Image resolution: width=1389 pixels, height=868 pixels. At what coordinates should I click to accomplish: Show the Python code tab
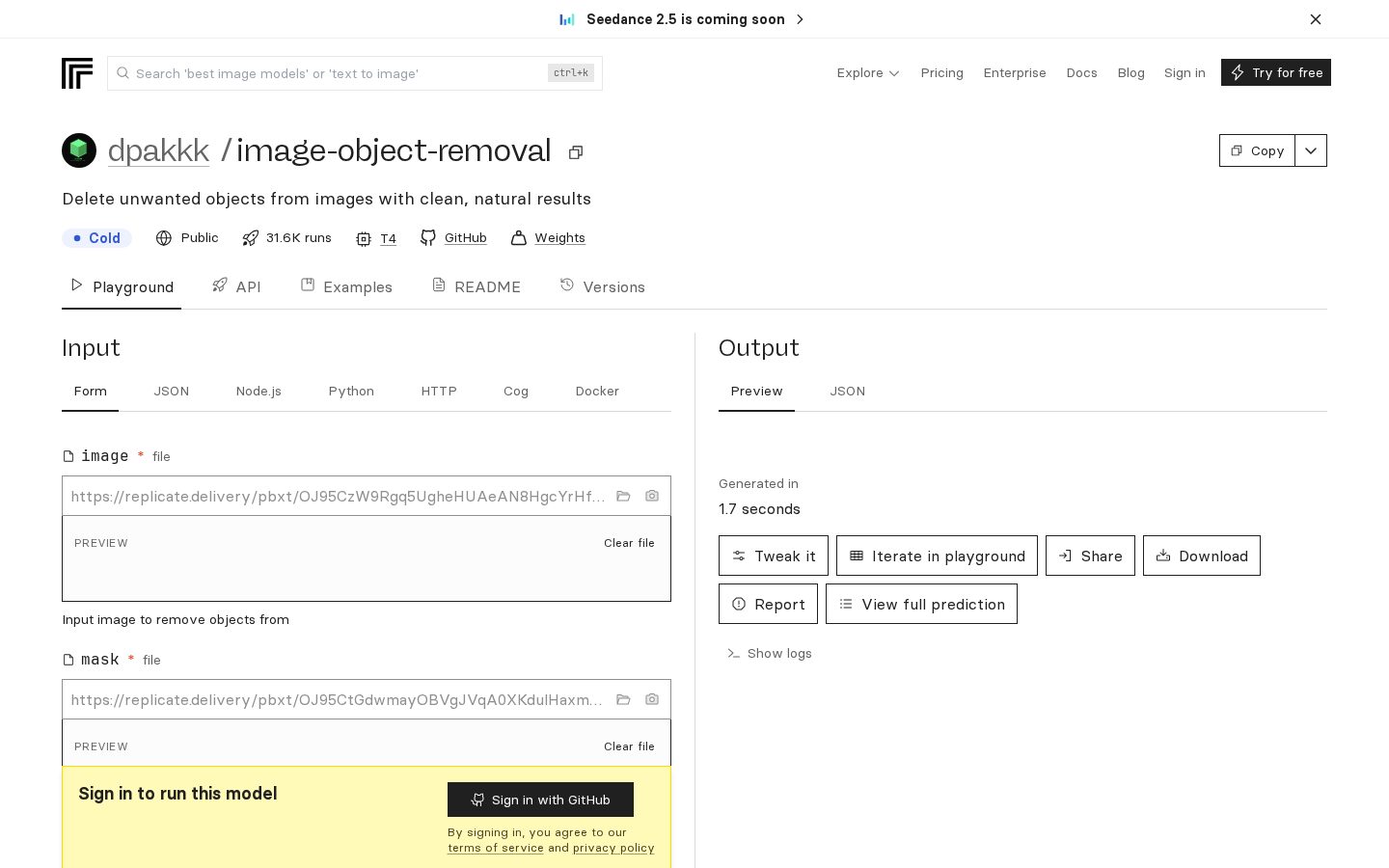click(351, 392)
